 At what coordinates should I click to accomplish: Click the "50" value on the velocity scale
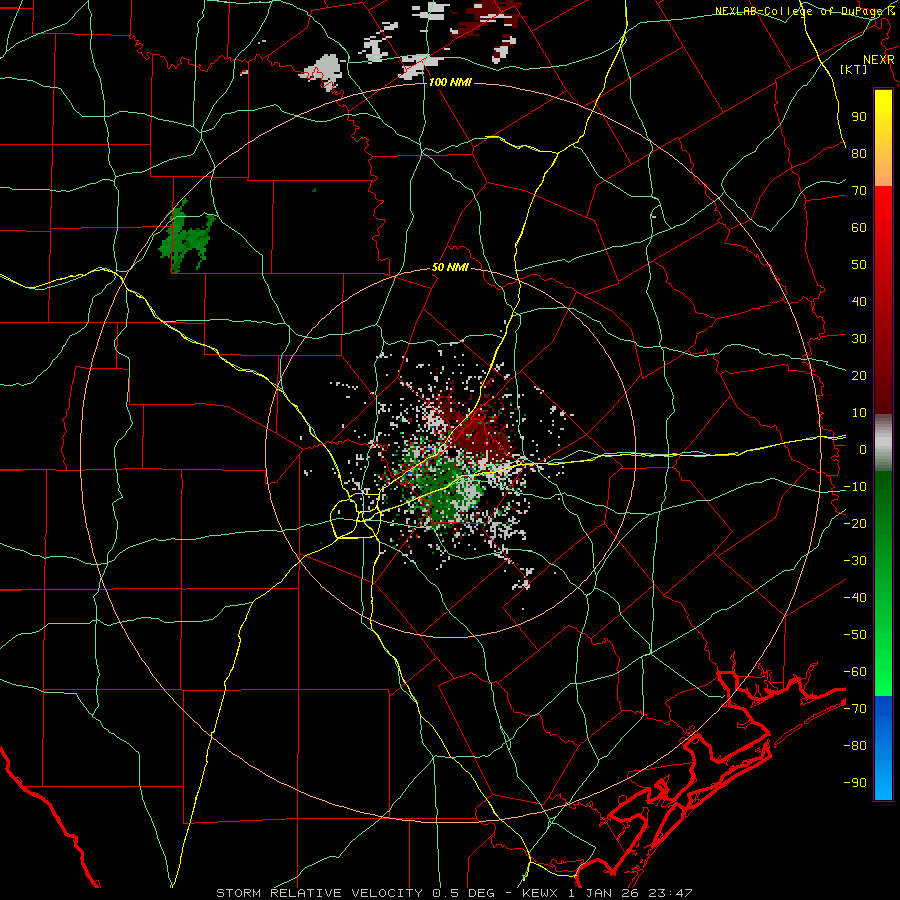tap(859, 265)
